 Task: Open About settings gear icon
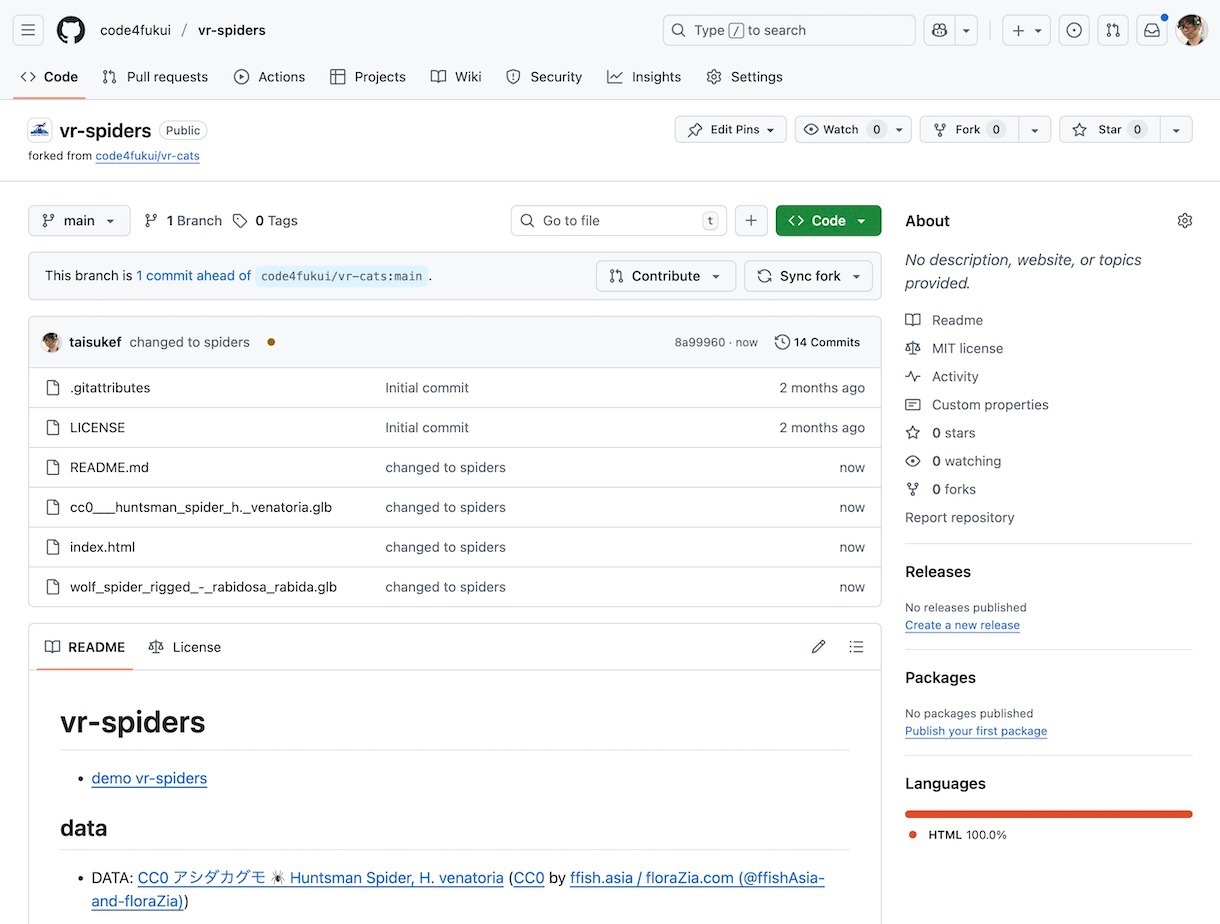click(1185, 221)
